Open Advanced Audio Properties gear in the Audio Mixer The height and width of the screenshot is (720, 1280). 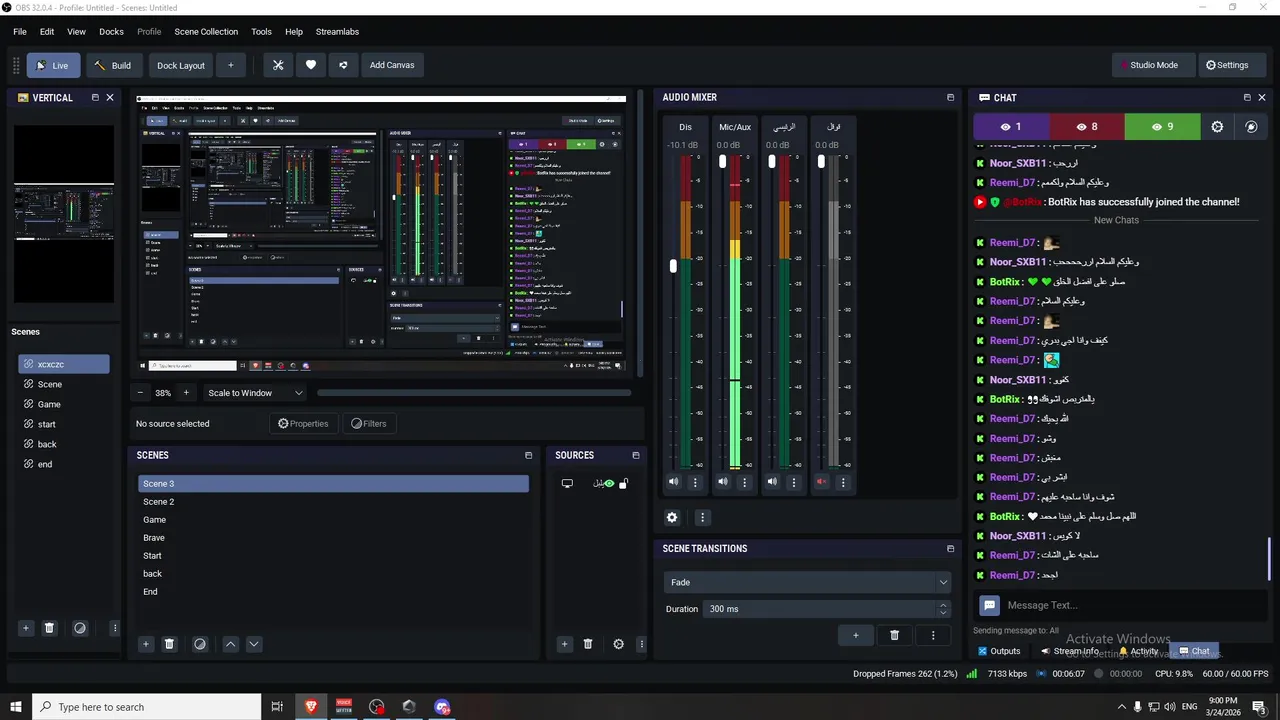coord(672,517)
